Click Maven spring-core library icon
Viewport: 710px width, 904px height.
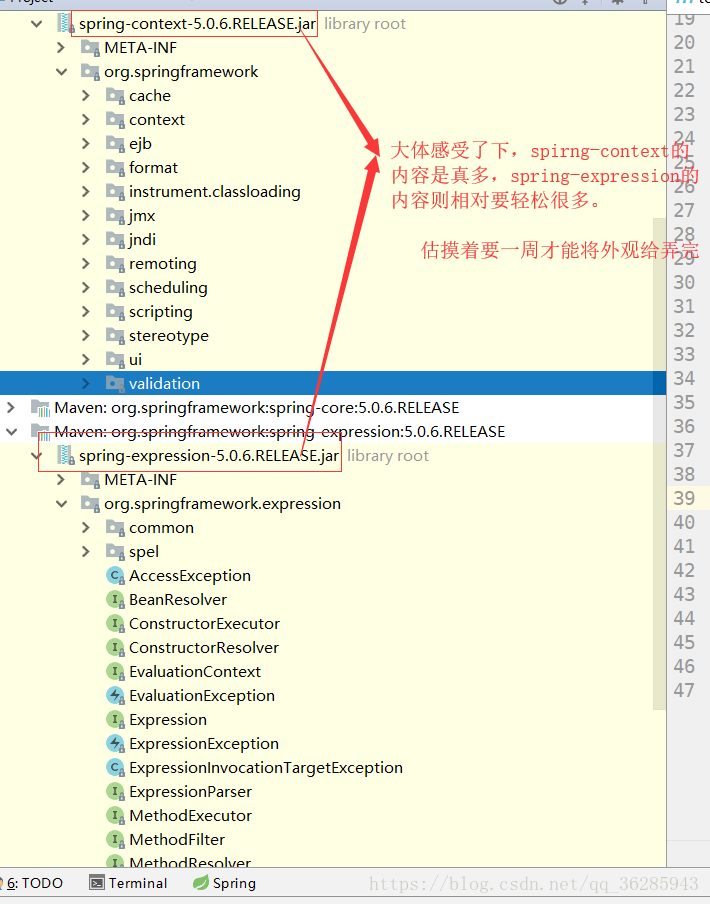pos(40,408)
